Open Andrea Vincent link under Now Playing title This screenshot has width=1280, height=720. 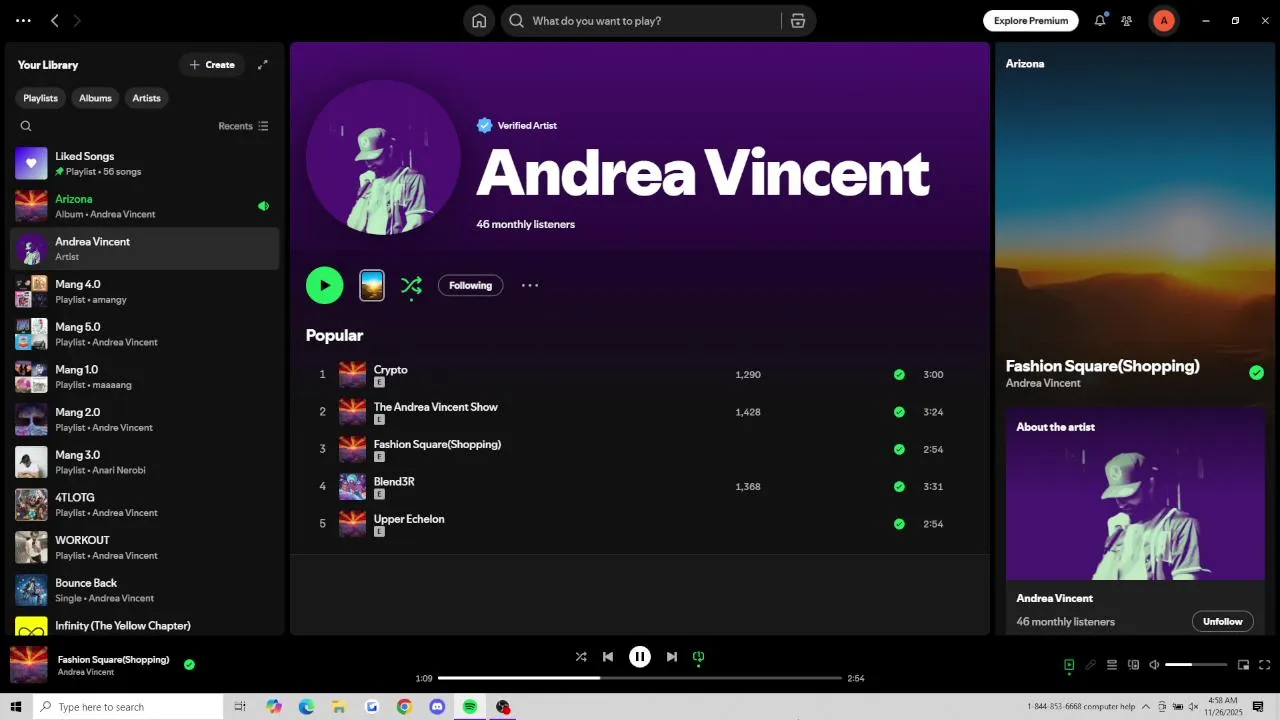(x=1043, y=383)
